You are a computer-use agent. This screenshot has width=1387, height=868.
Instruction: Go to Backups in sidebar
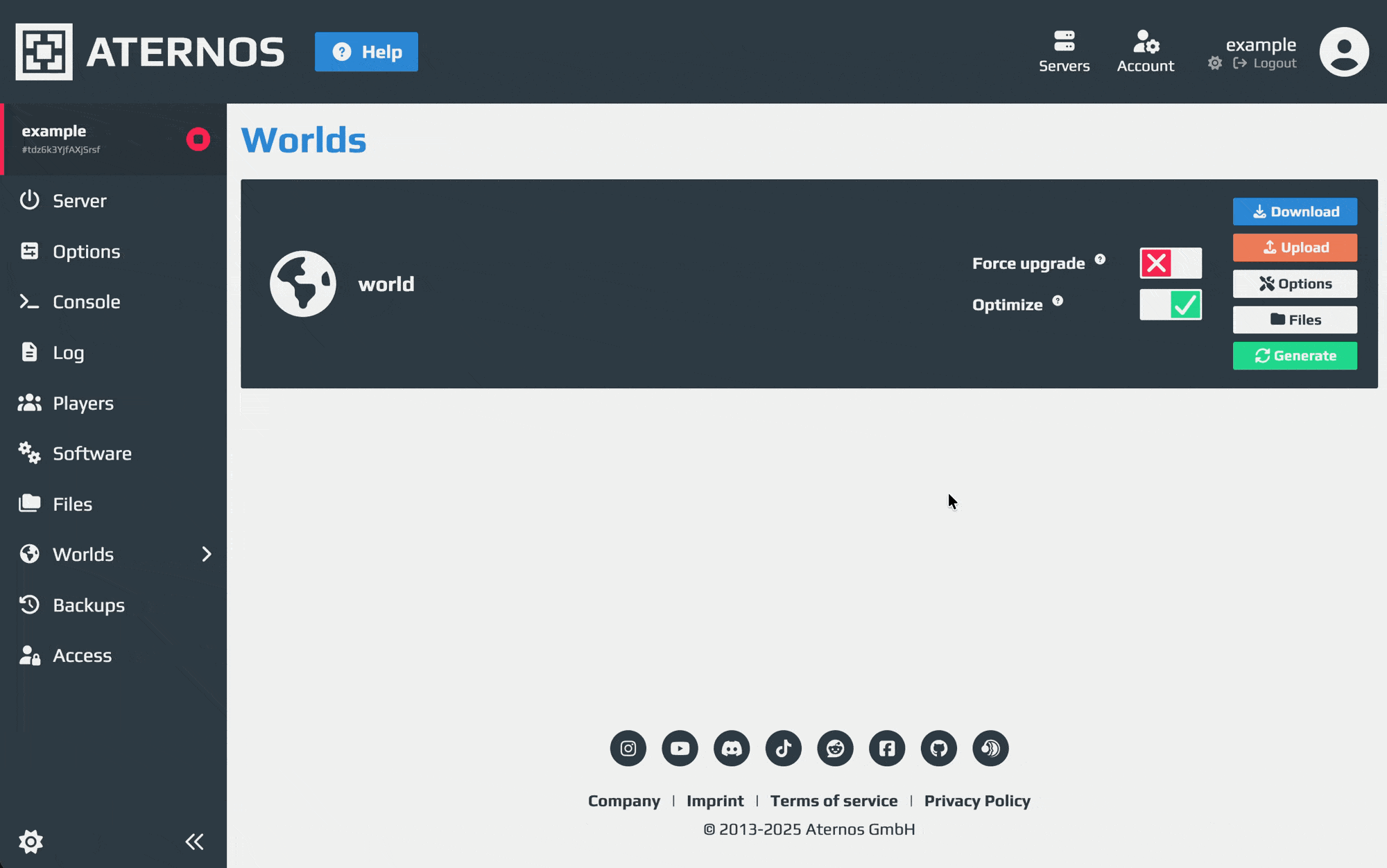click(89, 605)
